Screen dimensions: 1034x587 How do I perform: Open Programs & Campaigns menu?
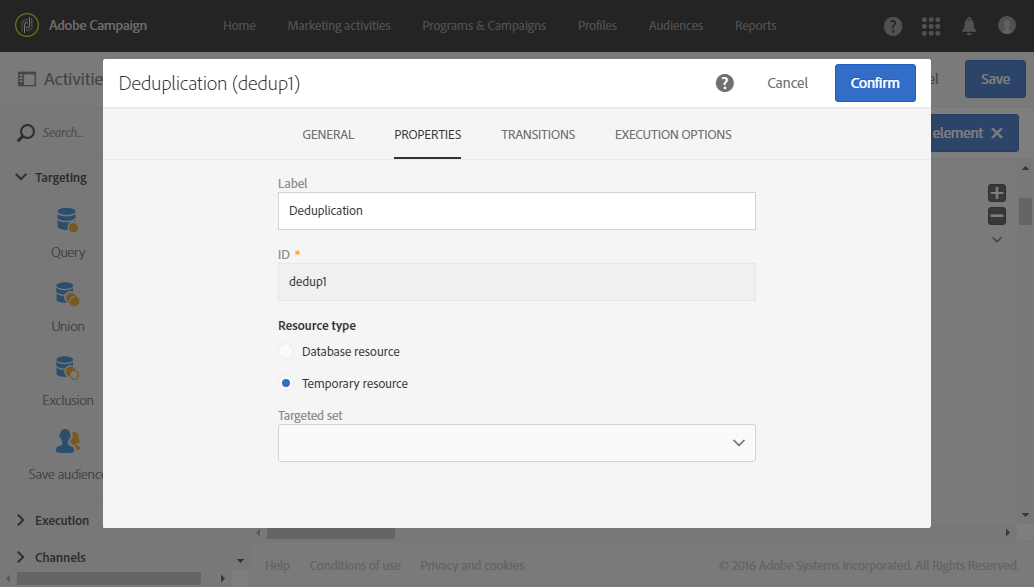[x=484, y=26]
